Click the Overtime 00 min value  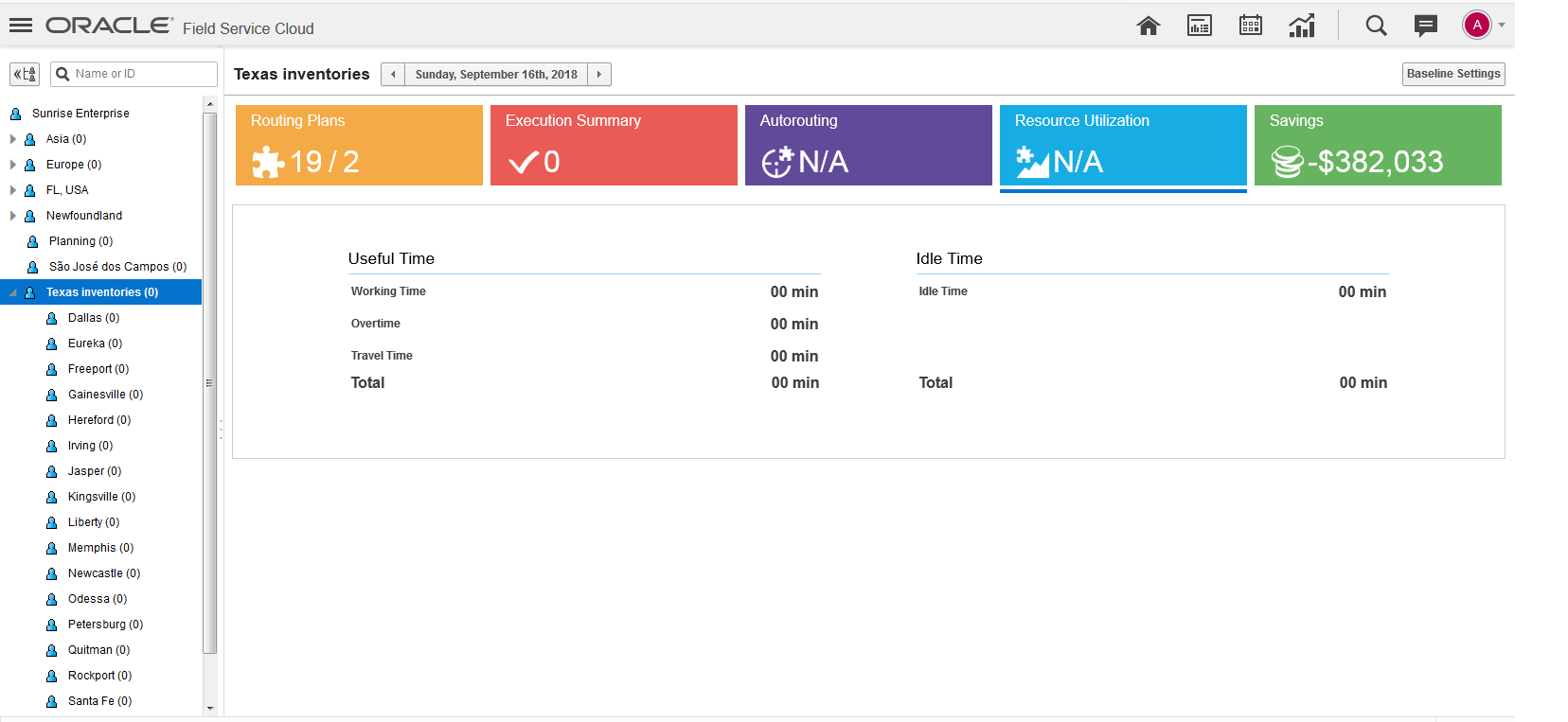(x=794, y=324)
